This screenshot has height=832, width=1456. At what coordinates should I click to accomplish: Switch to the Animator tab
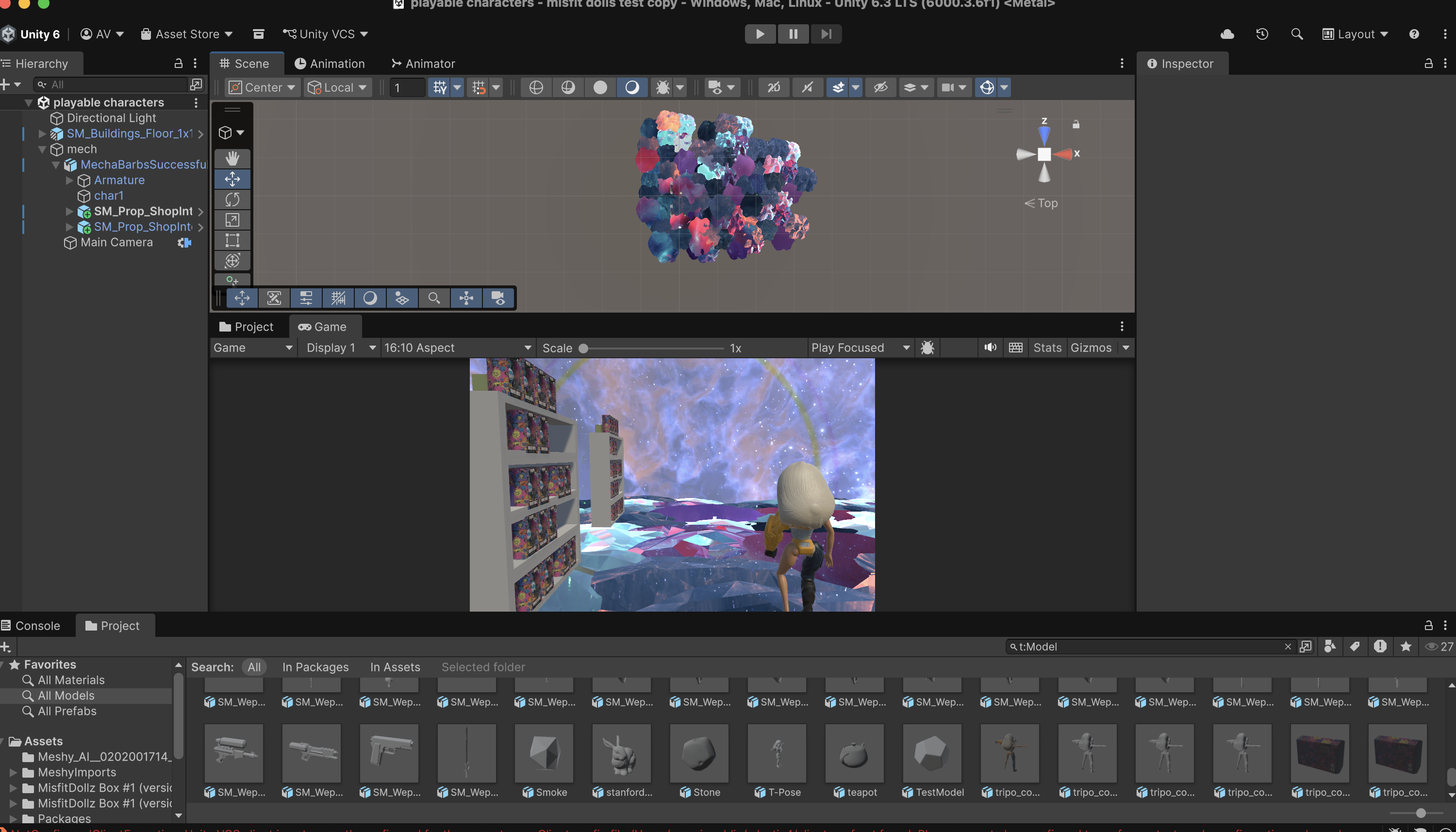[x=423, y=64]
